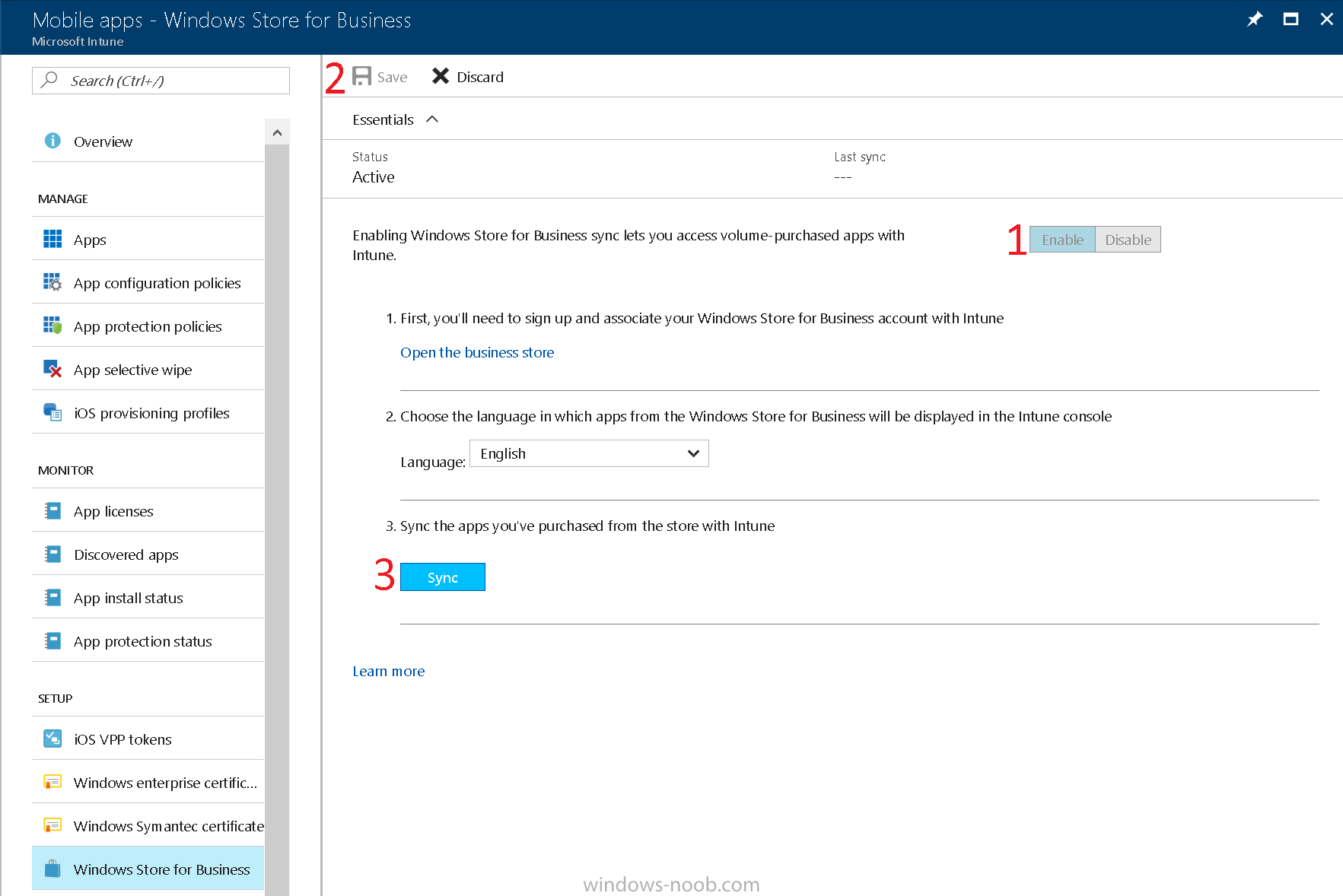The height and width of the screenshot is (896, 1343).
Task: View App protection status
Action: (x=148, y=640)
